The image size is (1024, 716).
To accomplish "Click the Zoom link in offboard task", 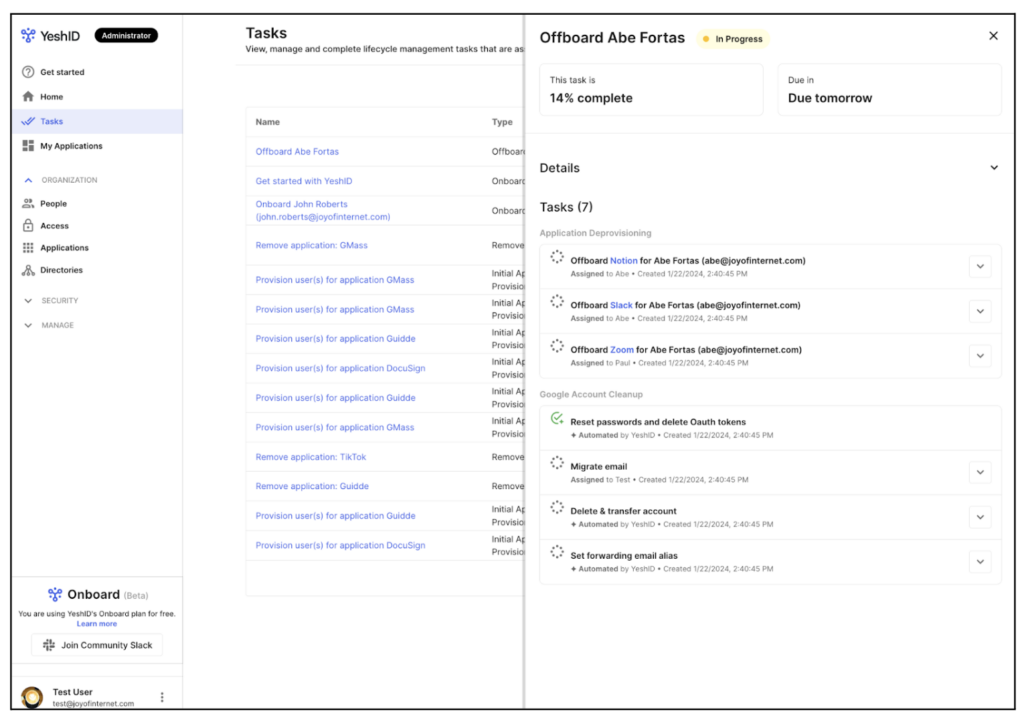I will point(622,350).
